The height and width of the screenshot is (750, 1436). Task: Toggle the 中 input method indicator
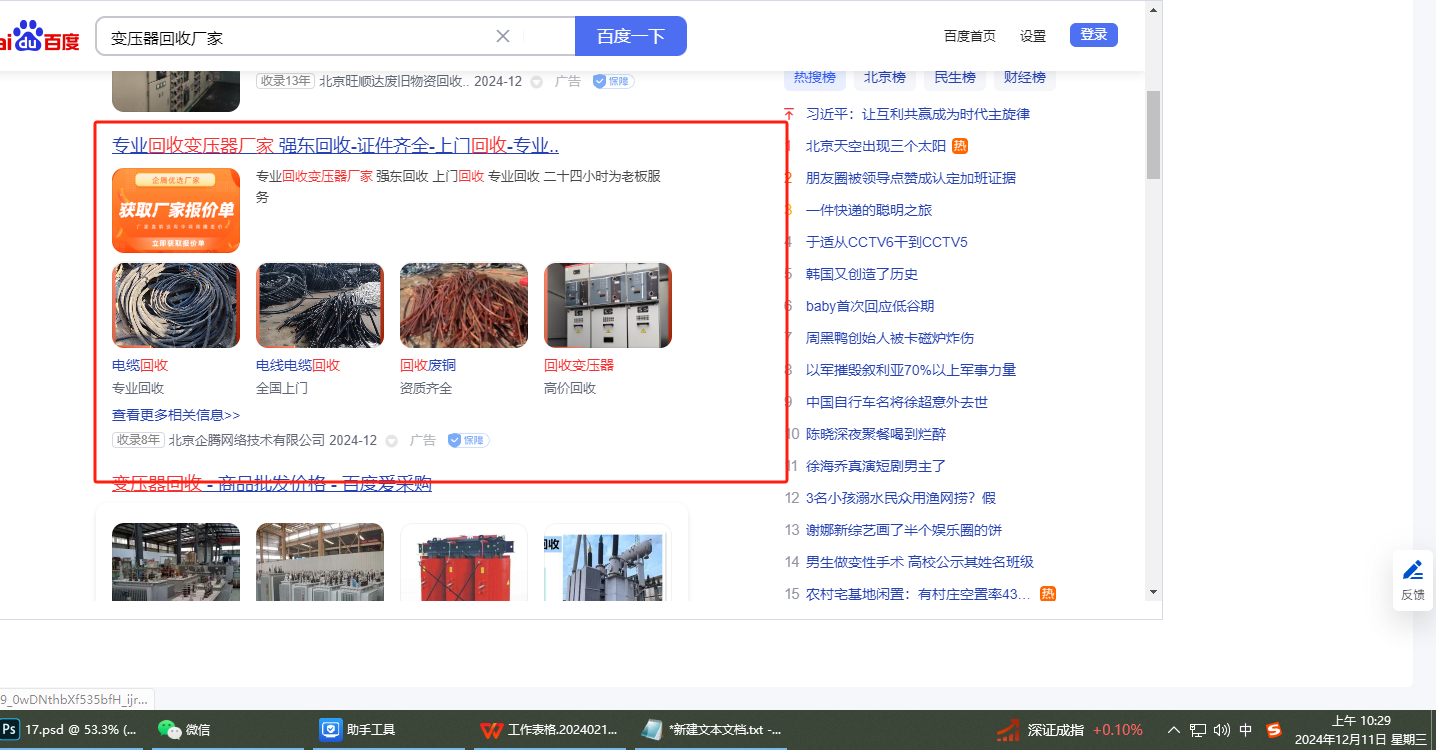pyautogui.click(x=1246, y=730)
